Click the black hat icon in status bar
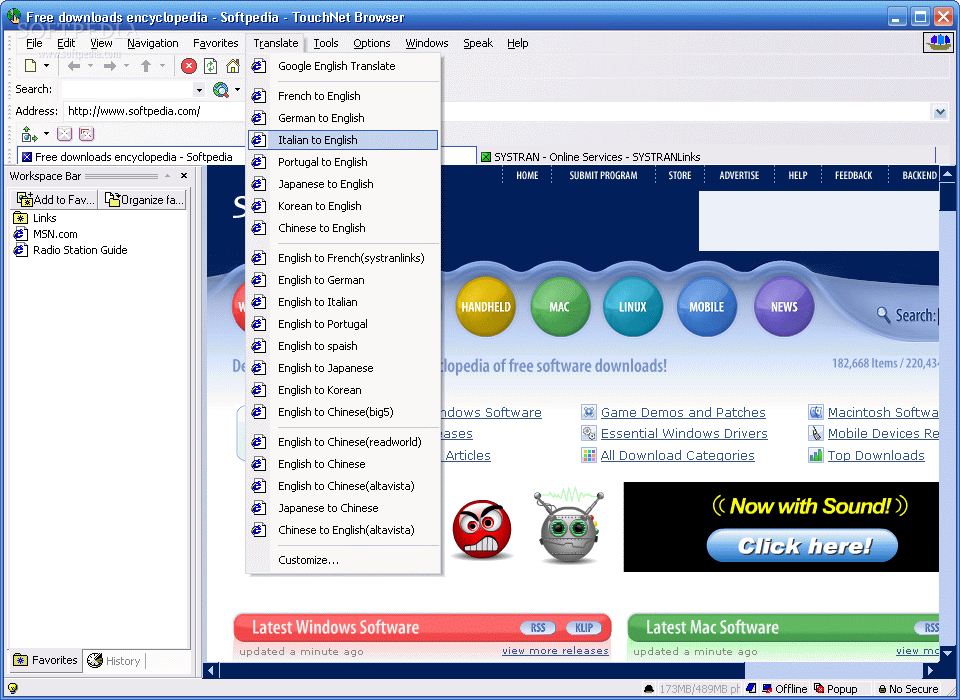The height and width of the screenshot is (700, 960). click(x=649, y=689)
